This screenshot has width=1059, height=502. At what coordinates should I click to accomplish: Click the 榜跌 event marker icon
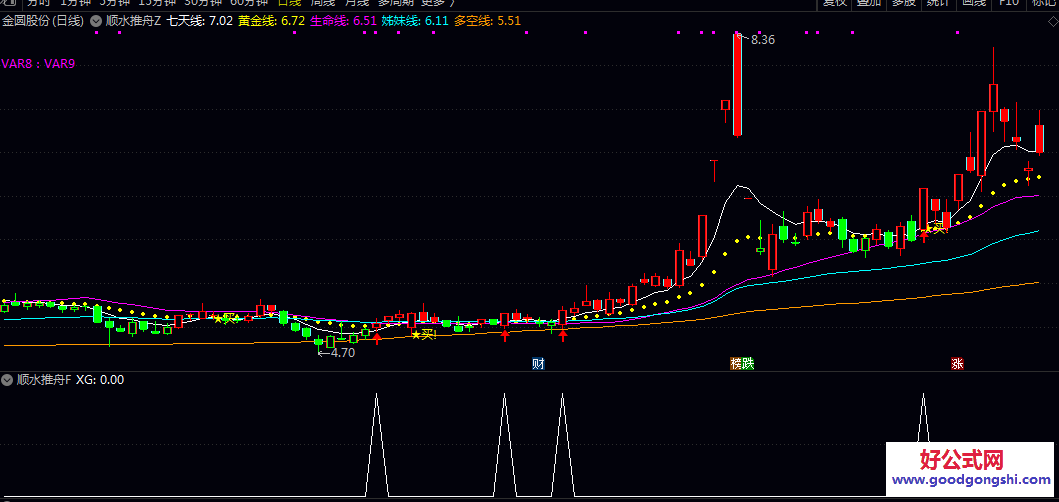coord(741,363)
